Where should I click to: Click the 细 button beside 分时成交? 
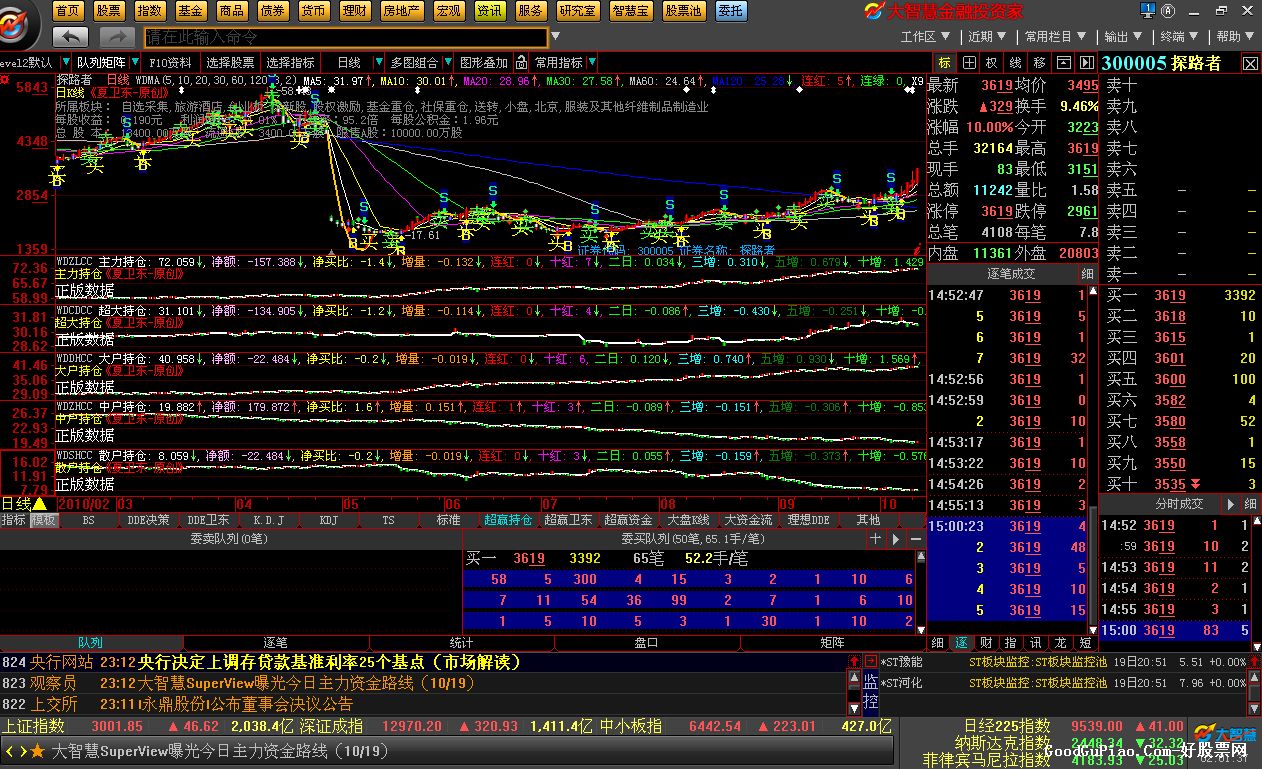click(1251, 504)
